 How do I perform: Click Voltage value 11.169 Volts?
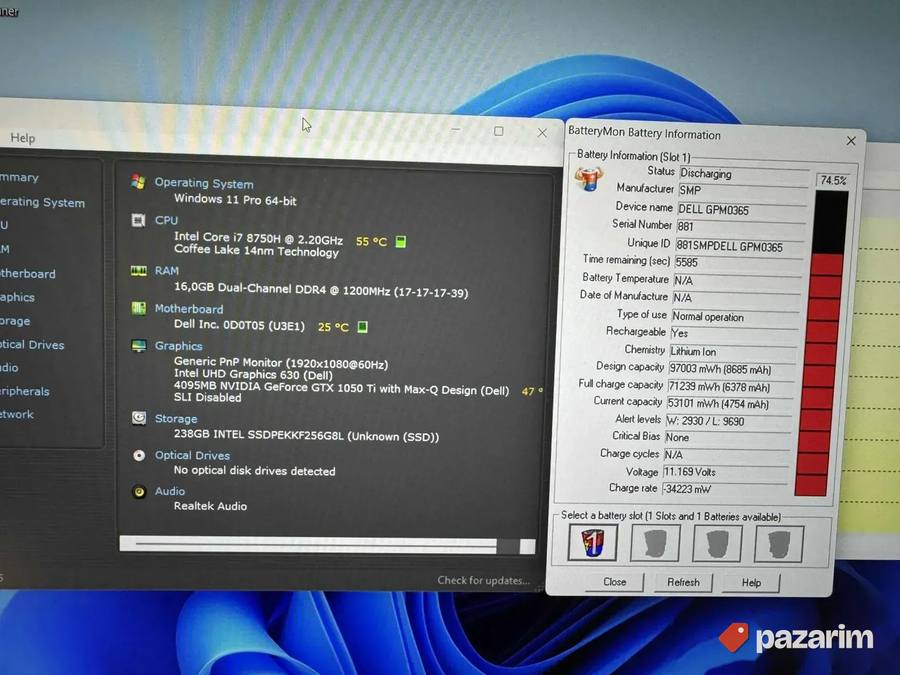[726, 472]
